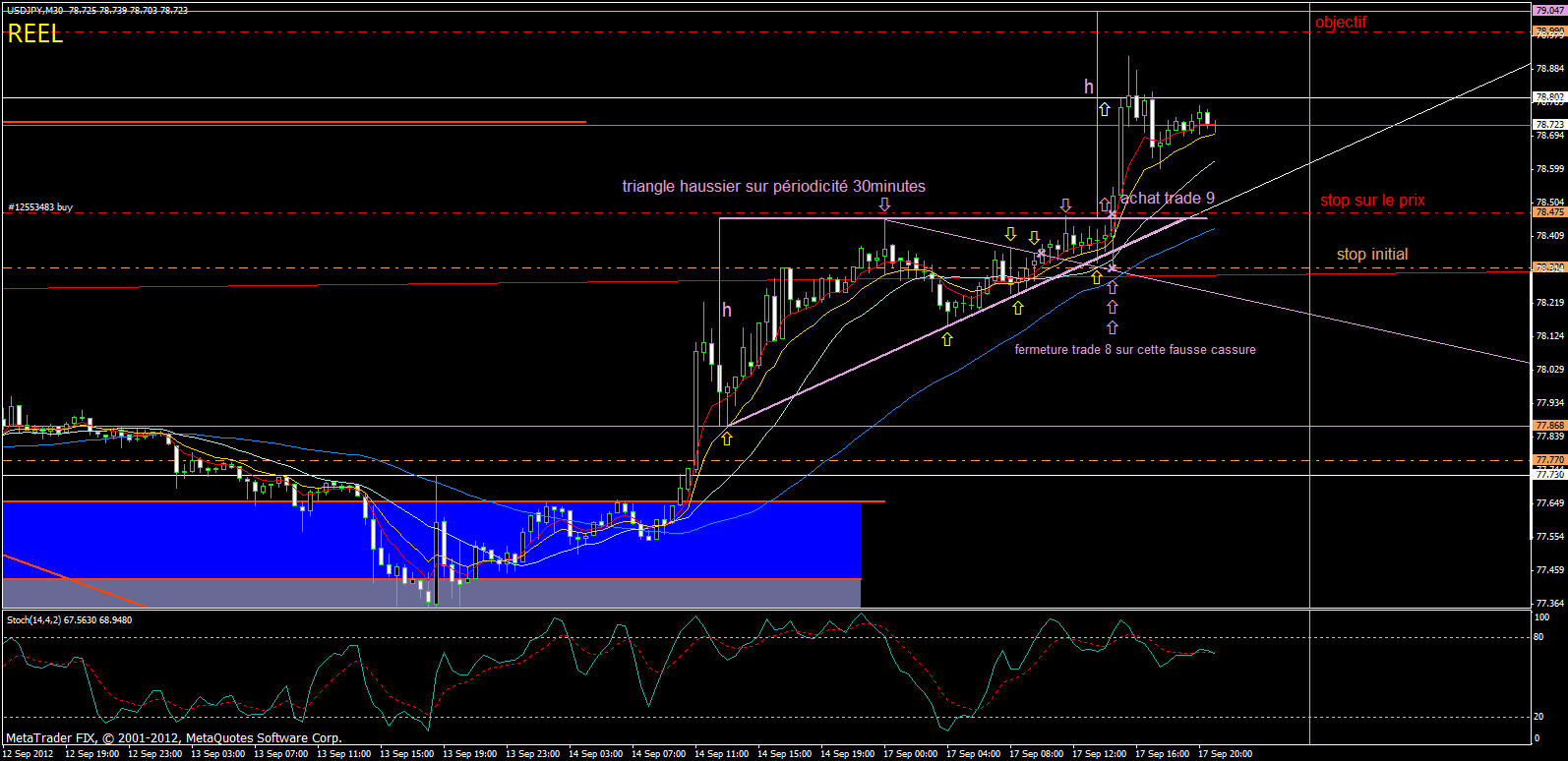The height and width of the screenshot is (761, 1568).
Task: Select the 14 Sep 07:00 time label
Action: point(658,754)
